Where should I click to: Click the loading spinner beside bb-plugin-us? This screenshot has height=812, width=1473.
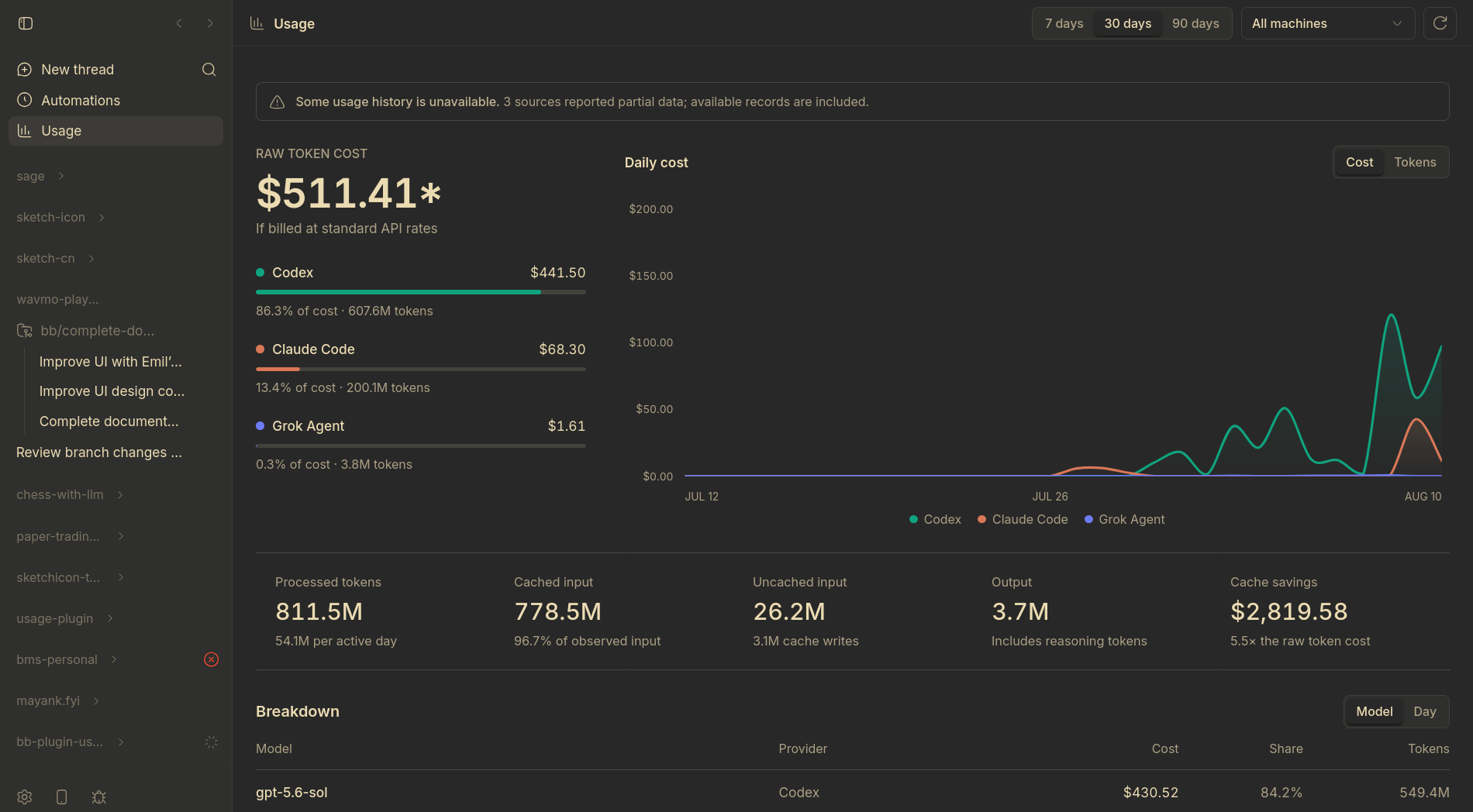click(211, 742)
